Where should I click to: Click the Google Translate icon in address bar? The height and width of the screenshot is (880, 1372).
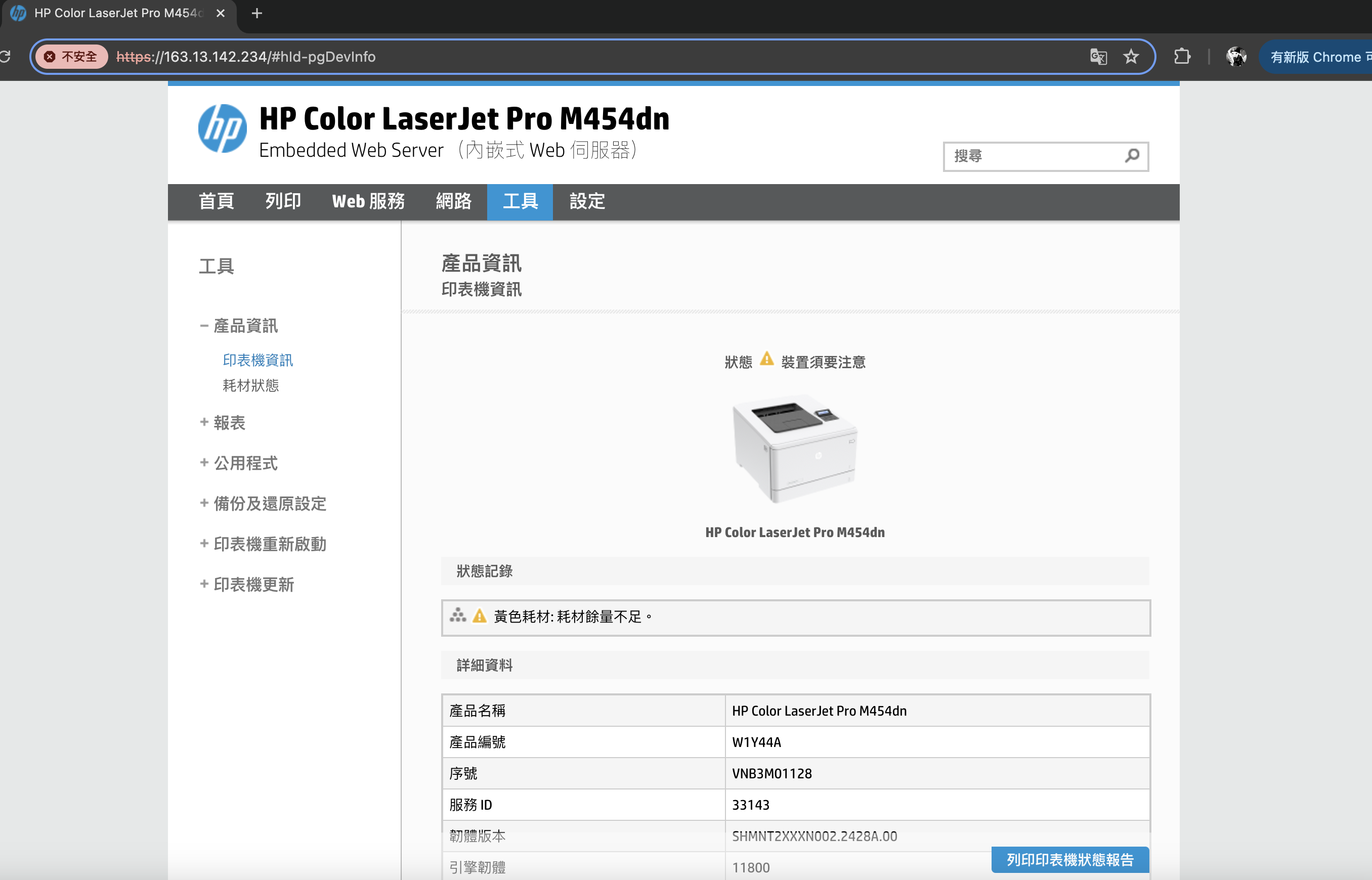pyautogui.click(x=1098, y=57)
